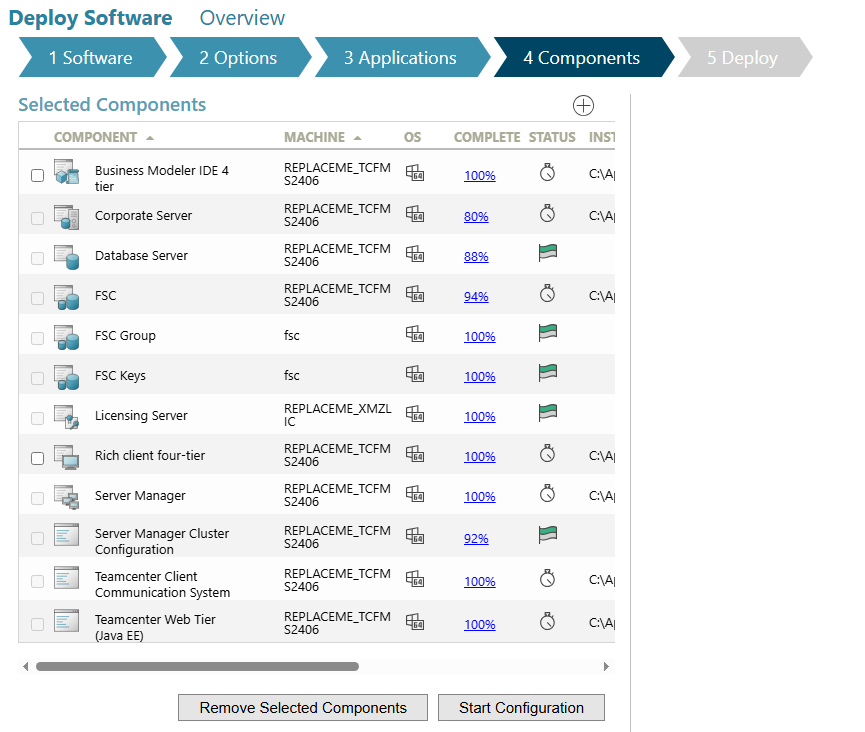Click the Server Manager Cluster Configuration icon
This screenshot has height=732, width=865.
click(x=67, y=535)
